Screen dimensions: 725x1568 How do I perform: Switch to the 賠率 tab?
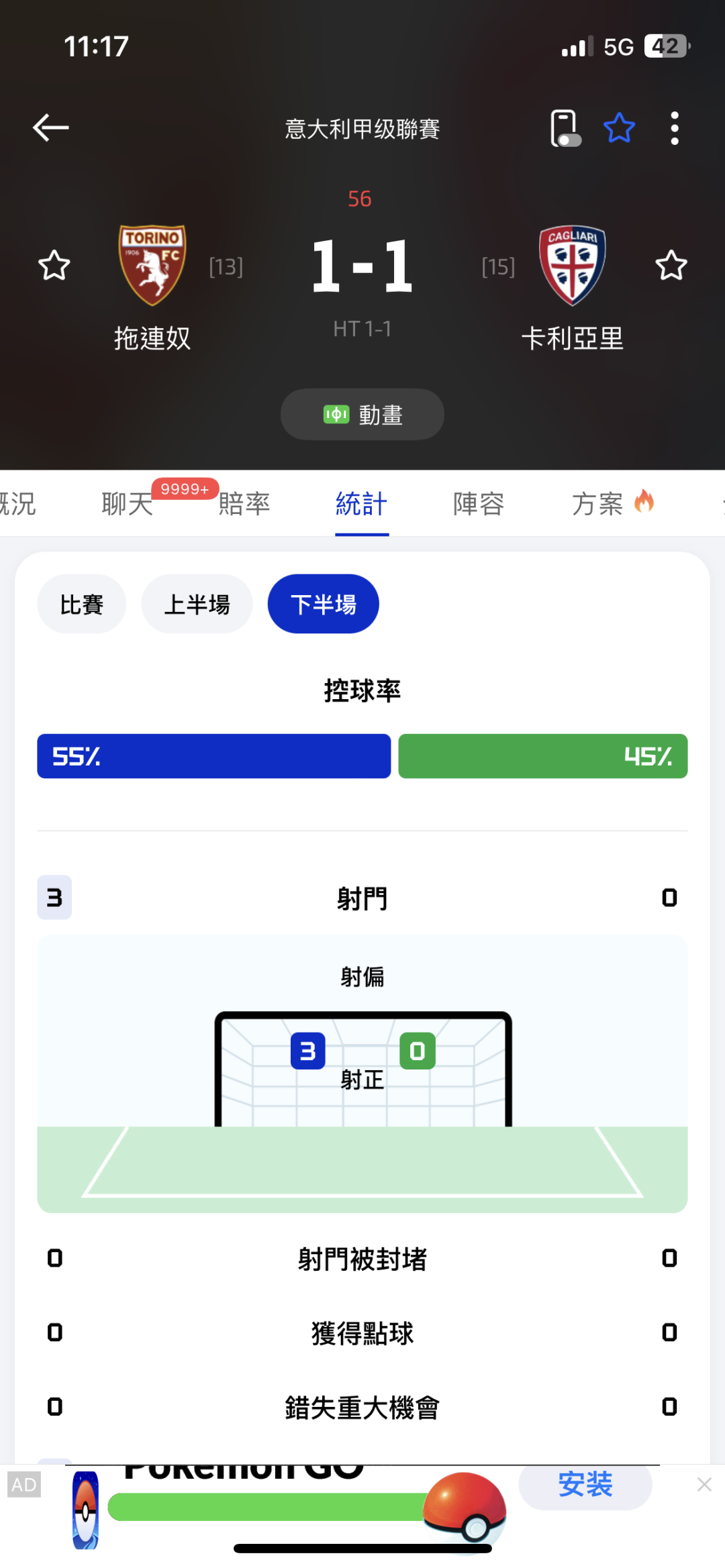pyautogui.click(x=244, y=504)
